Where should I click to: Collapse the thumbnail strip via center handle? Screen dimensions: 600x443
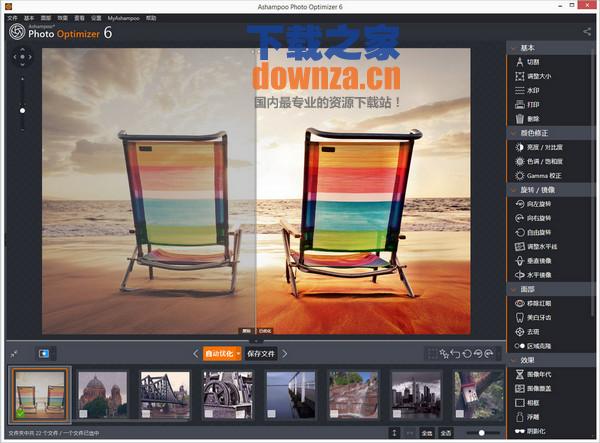coord(256,340)
